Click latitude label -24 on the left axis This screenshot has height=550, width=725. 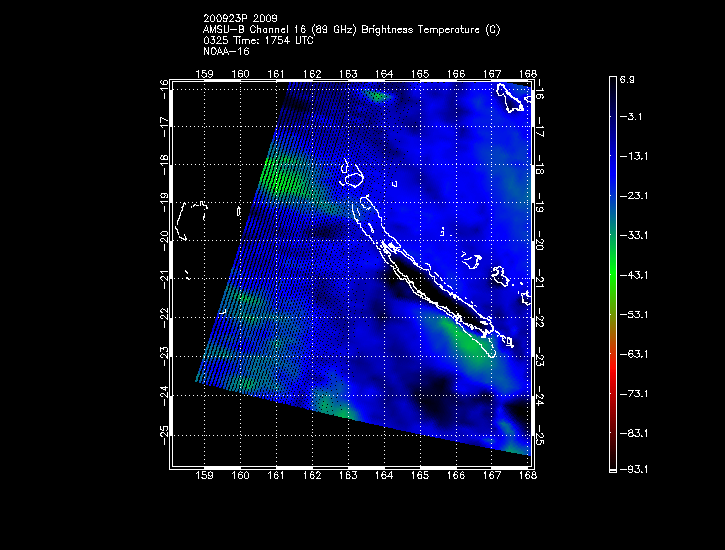coord(164,396)
